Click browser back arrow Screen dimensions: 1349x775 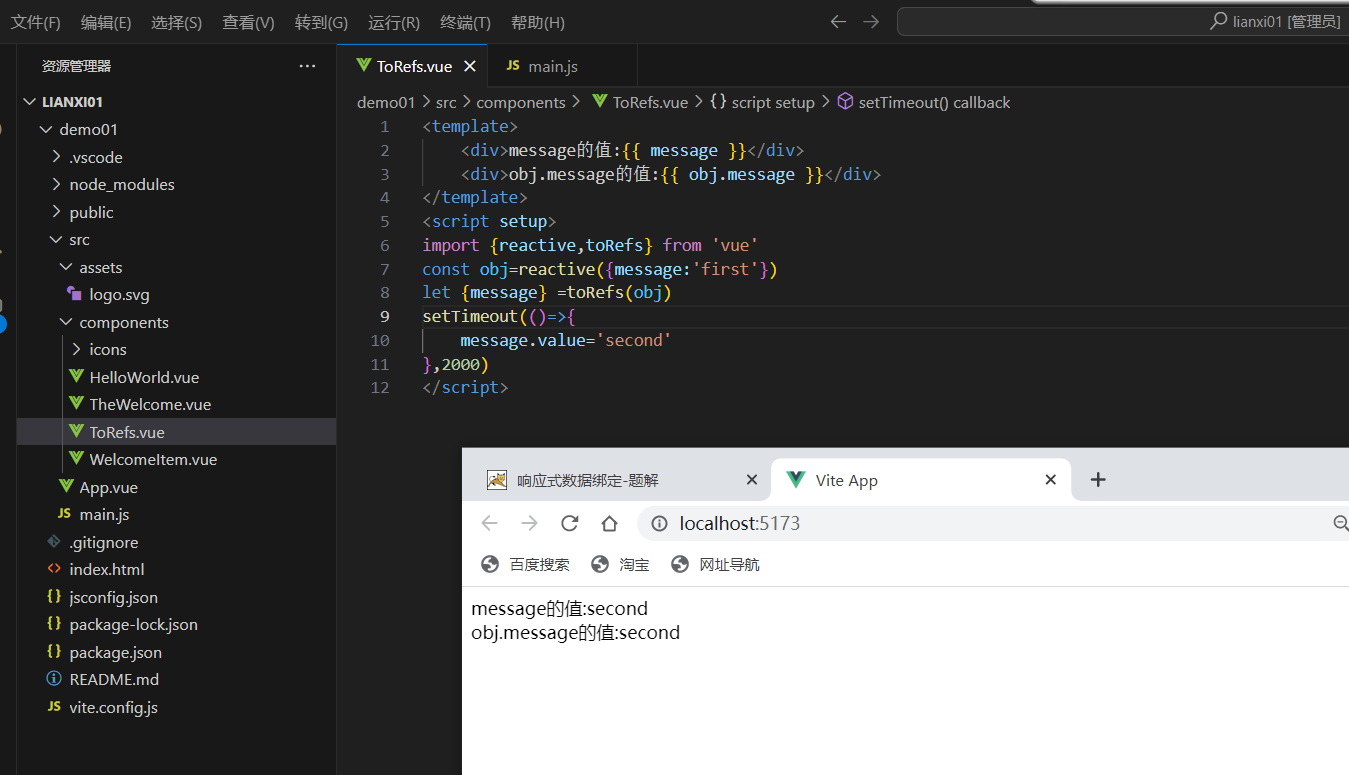coord(489,523)
